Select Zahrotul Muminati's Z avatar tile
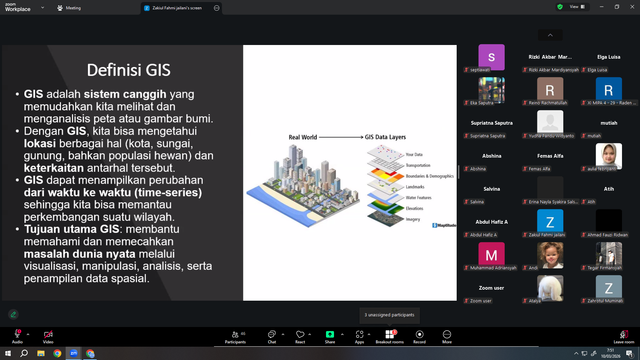640x360 pixels. click(609, 289)
